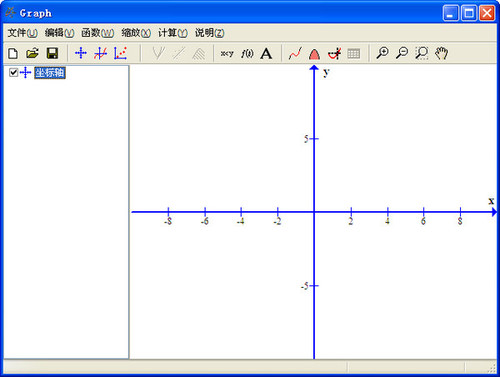The image size is (500, 377).
Task: Open the 文件(U) menu
Action: point(23,33)
